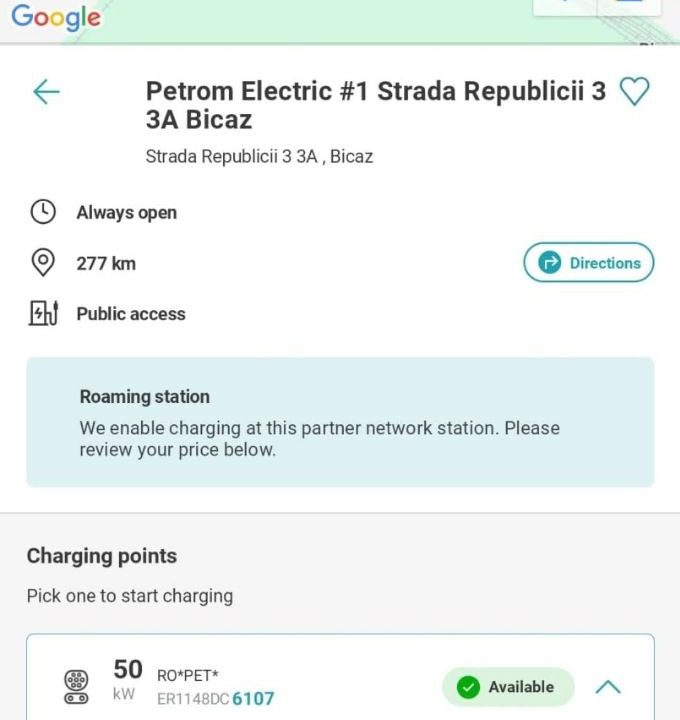Click the CCS connector plug icon
The width and height of the screenshot is (680, 720).
76,687
